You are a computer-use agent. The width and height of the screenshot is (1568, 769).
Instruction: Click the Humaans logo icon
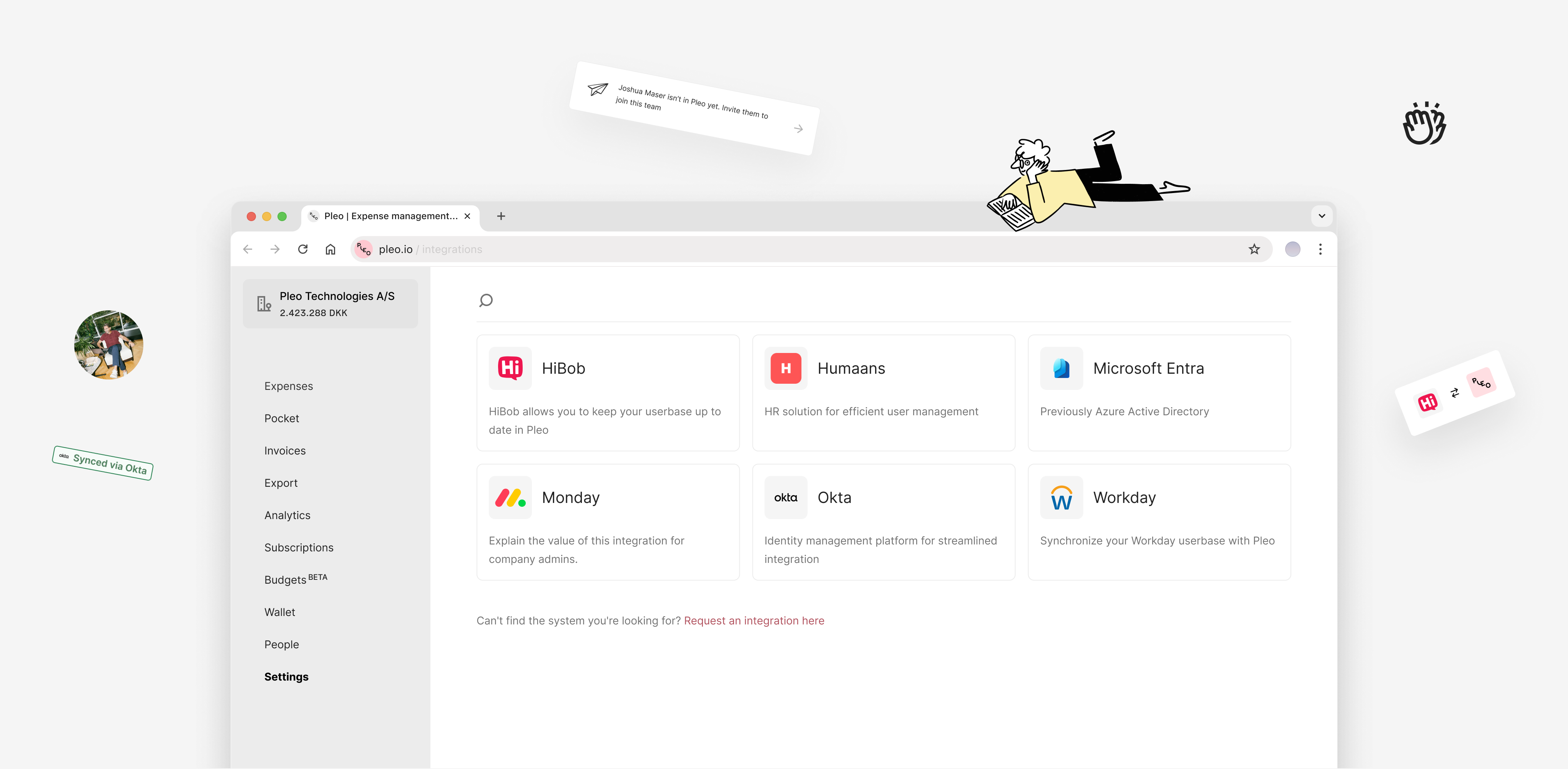[x=786, y=368]
